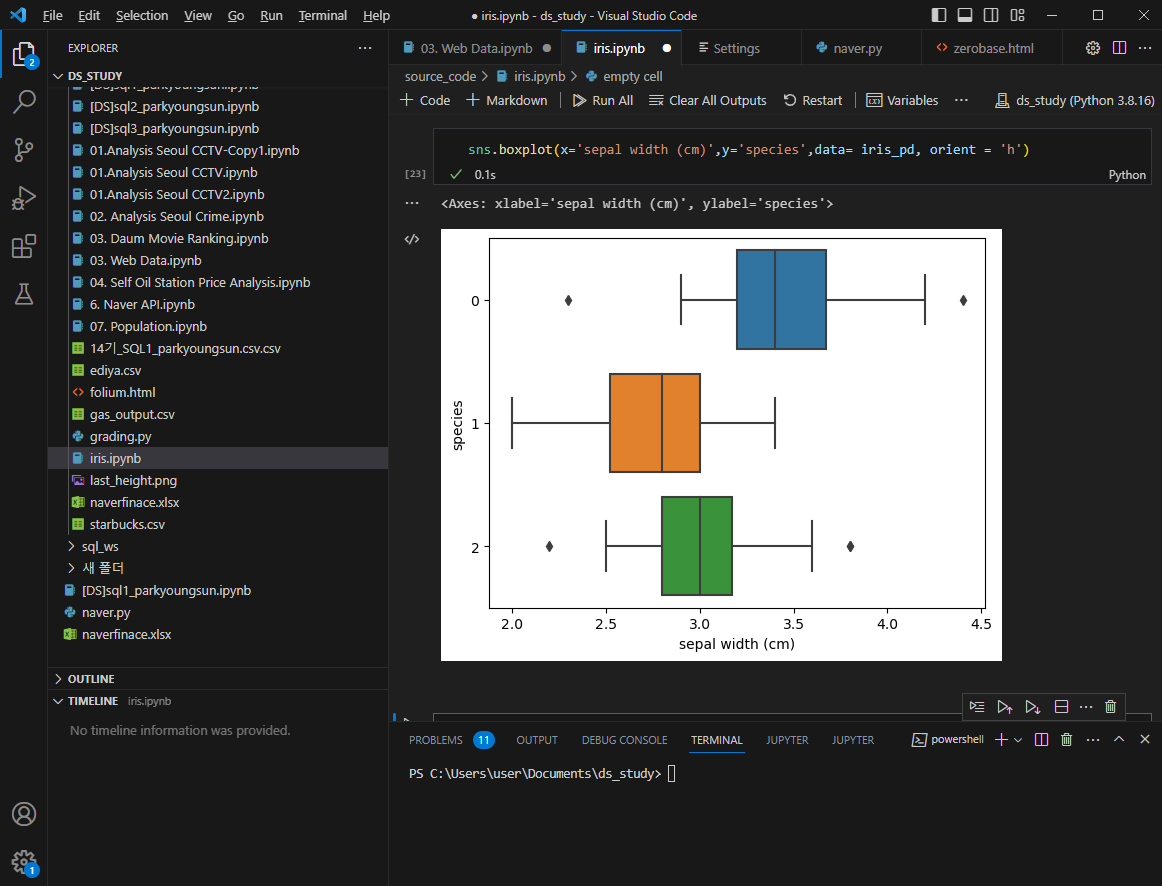Image resolution: width=1162 pixels, height=886 pixels.
Task: Open the Terminal menu
Action: (322, 16)
